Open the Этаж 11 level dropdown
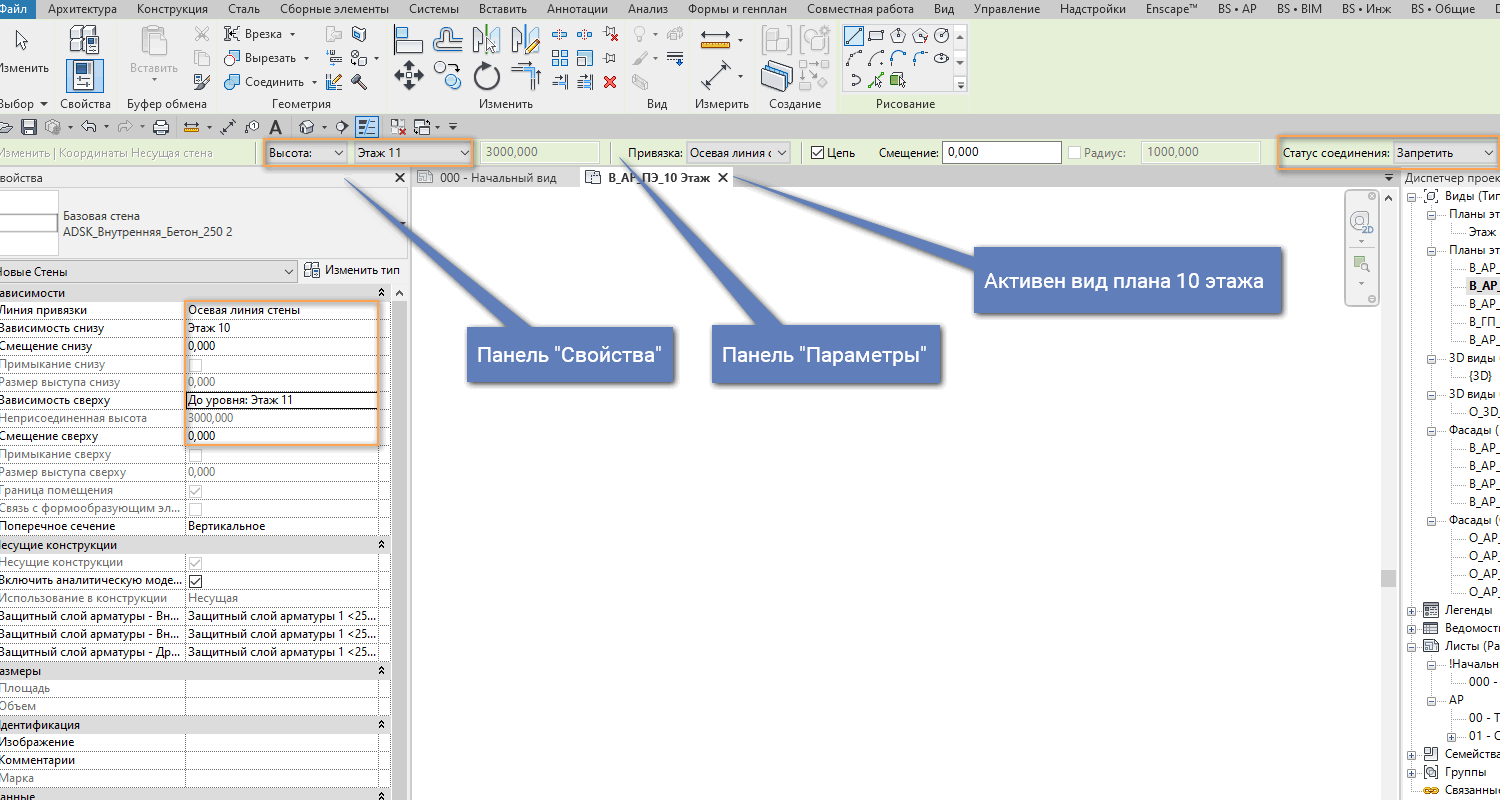The image size is (1500, 800). (x=412, y=153)
